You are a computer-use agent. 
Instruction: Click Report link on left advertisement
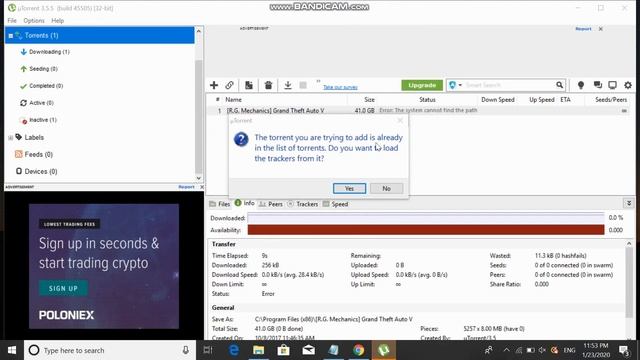(x=186, y=187)
